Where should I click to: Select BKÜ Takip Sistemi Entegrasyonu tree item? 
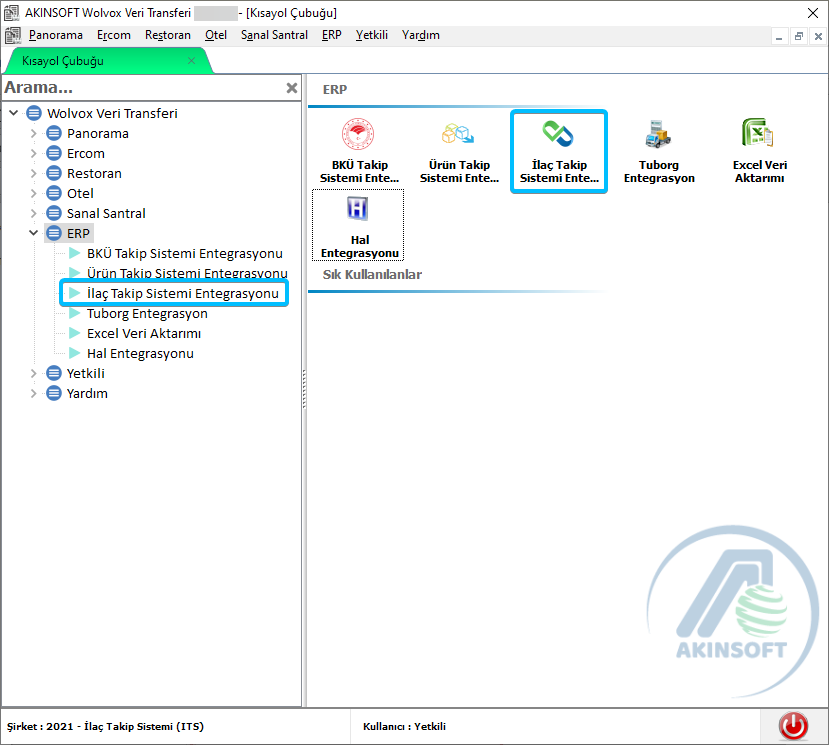(x=185, y=253)
